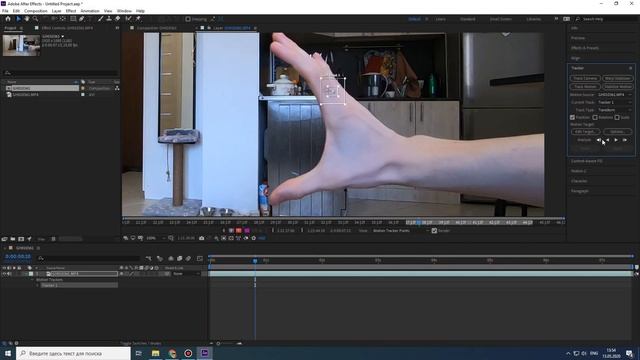Viewport: 640px width, 360px height.
Task: Take a snapshot with the camera icon
Action: click(x=202, y=238)
